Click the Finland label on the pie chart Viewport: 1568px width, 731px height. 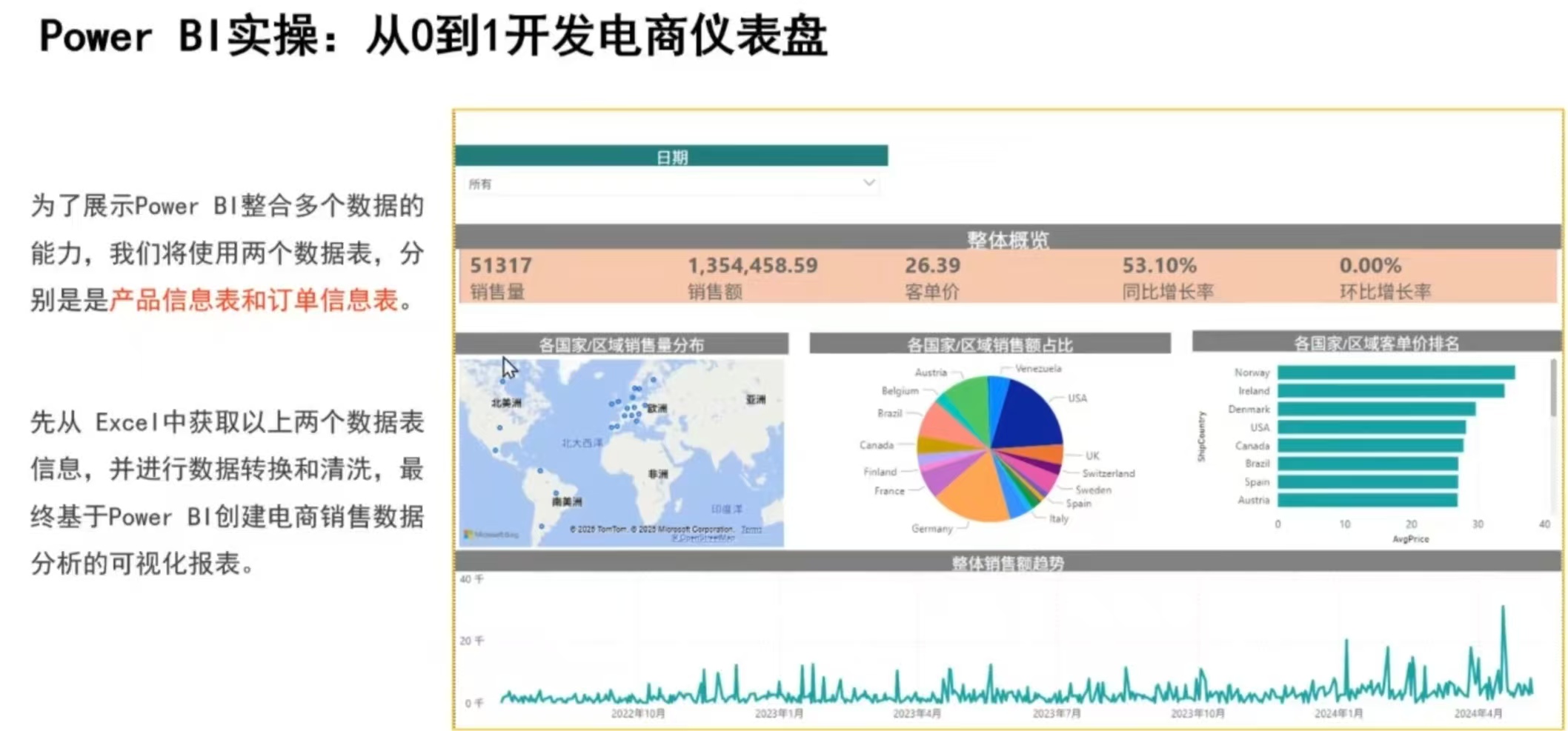880,471
